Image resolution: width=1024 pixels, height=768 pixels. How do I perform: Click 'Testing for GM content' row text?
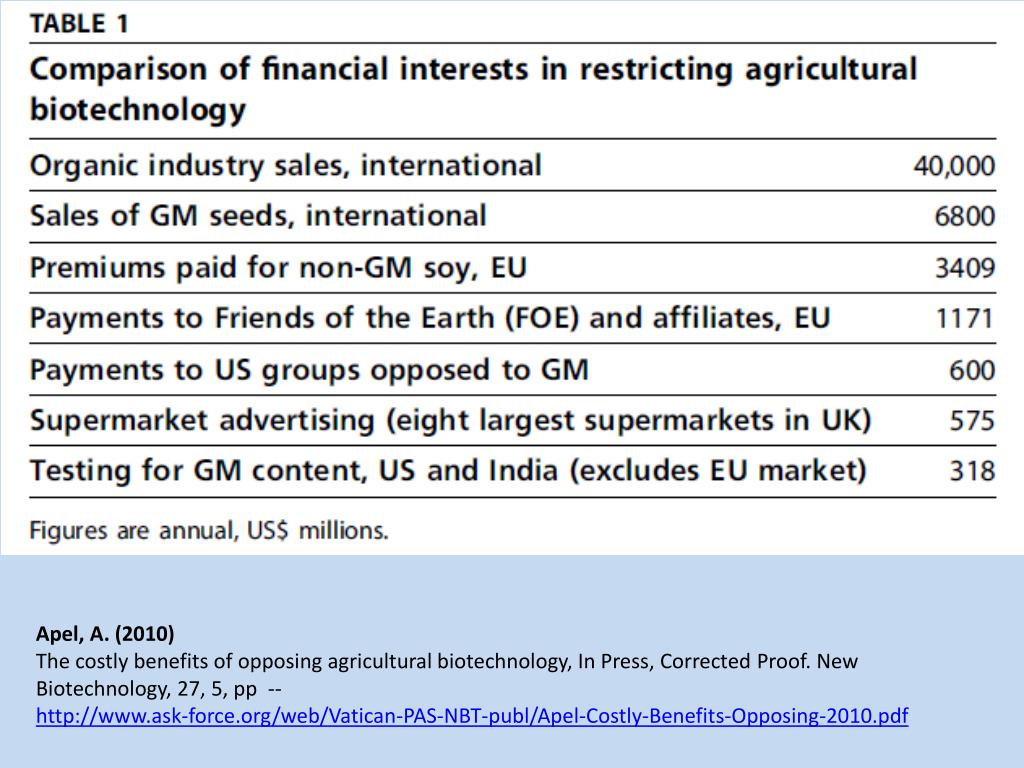[x=448, y=471]
